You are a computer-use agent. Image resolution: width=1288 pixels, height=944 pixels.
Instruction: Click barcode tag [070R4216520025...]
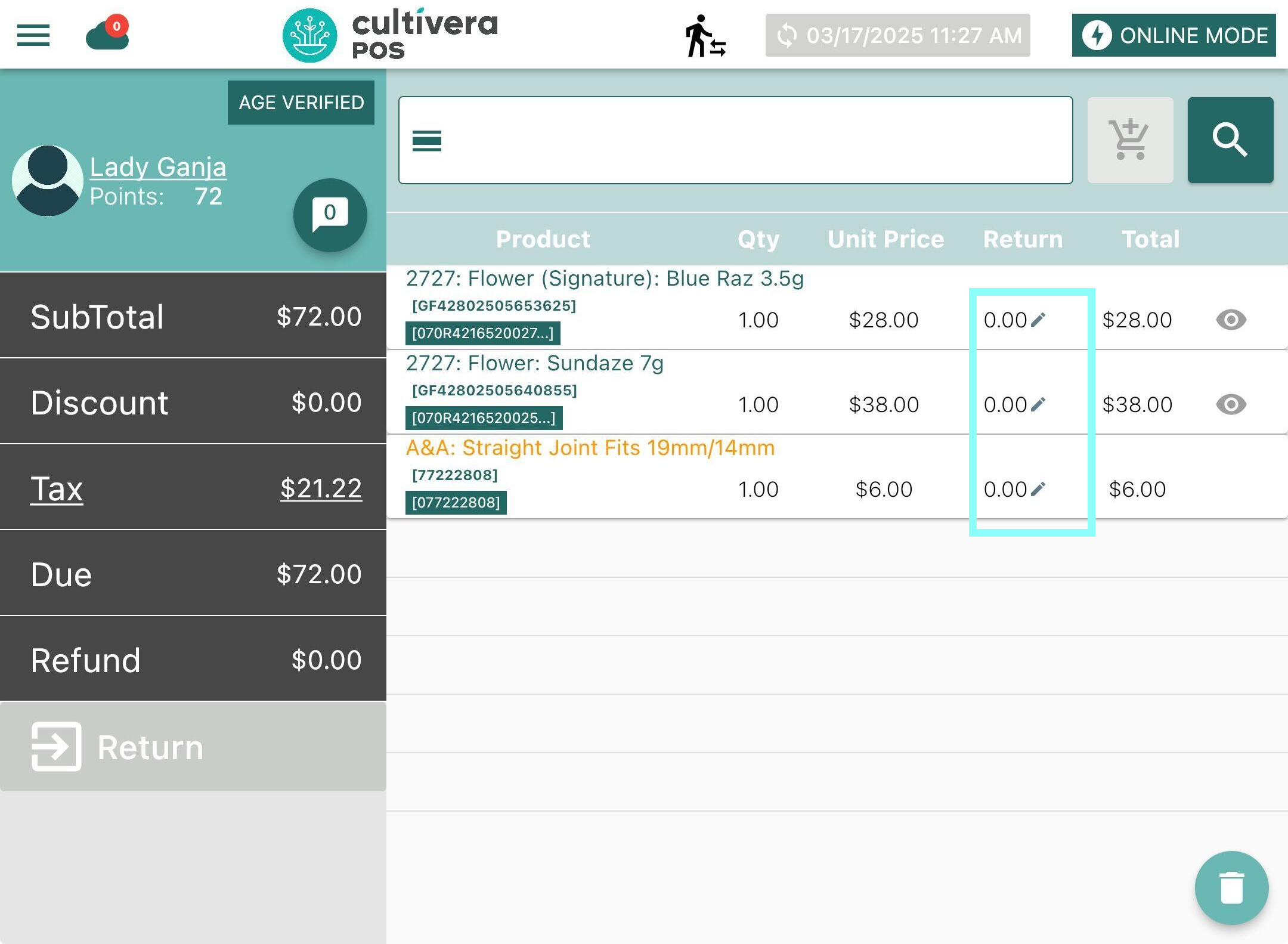point(484,418)
